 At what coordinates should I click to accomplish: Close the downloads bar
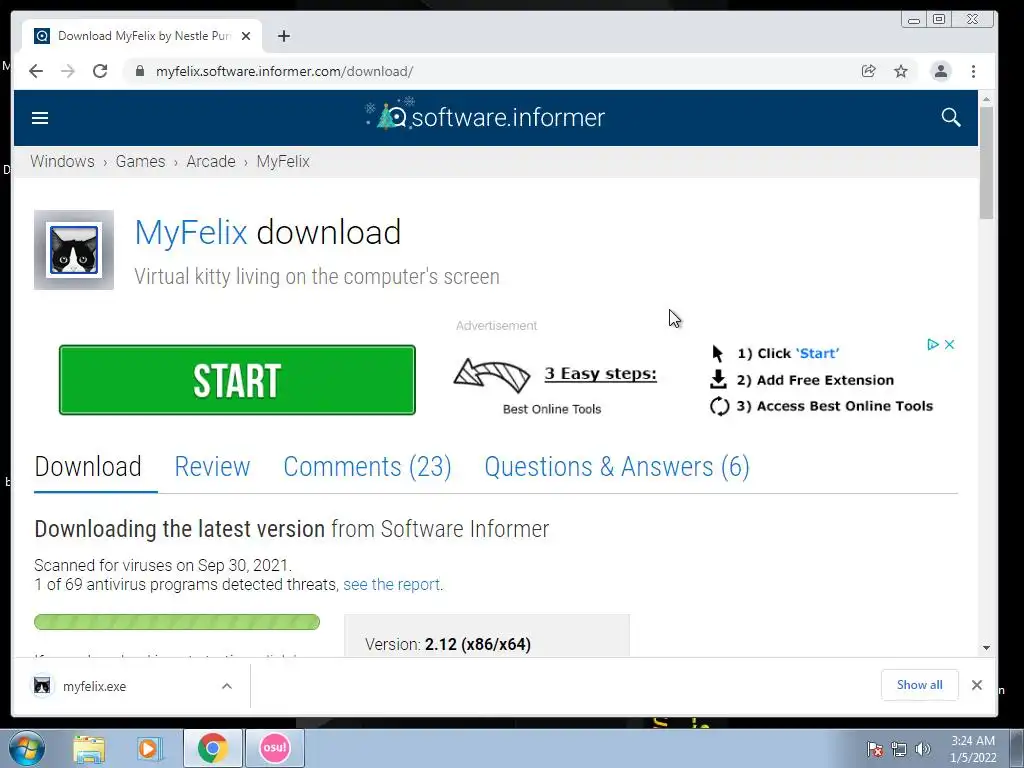pyautogui.click(x=976, y=685)
